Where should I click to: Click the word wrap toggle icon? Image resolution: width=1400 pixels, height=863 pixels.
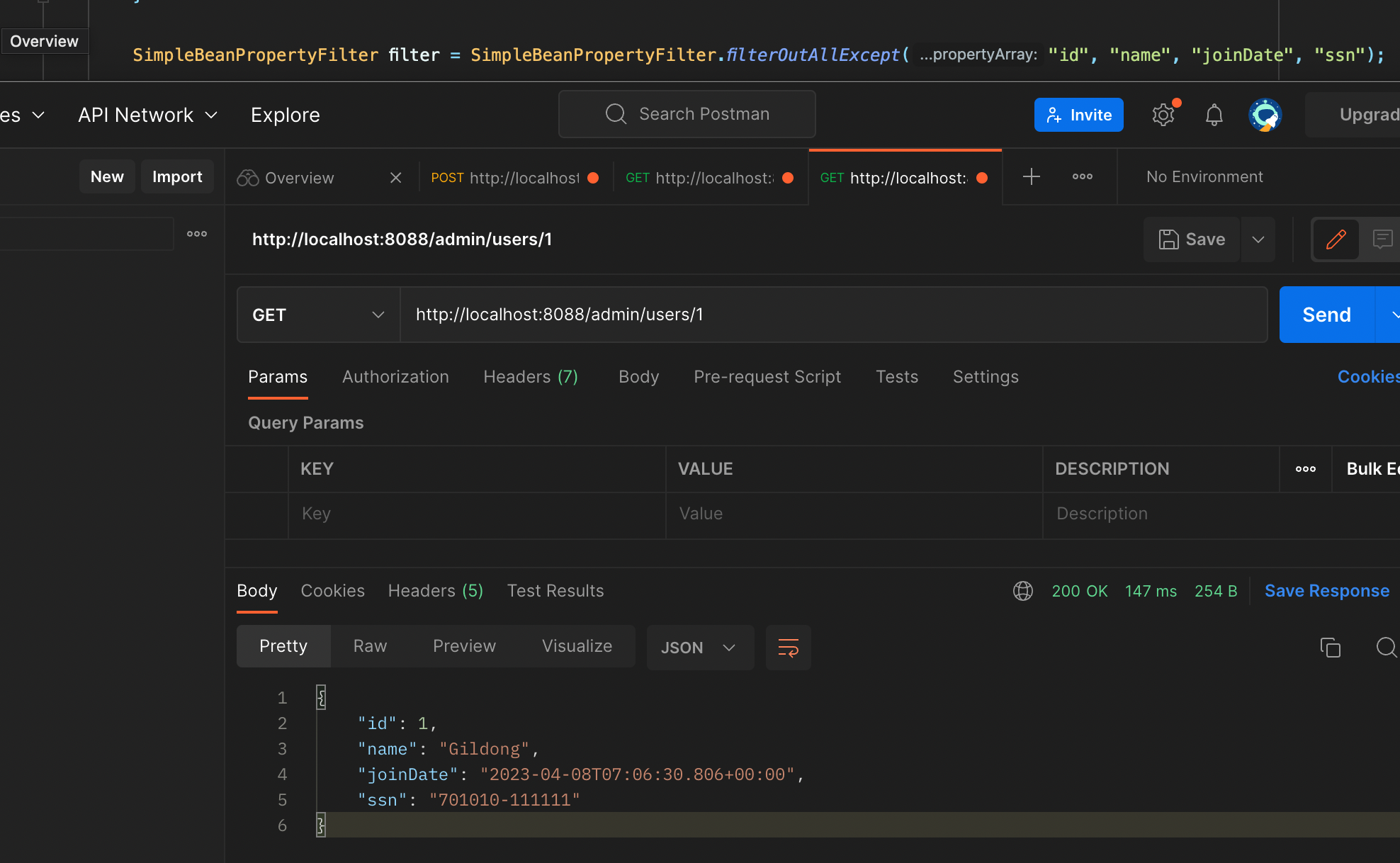(x=789, y=647)
